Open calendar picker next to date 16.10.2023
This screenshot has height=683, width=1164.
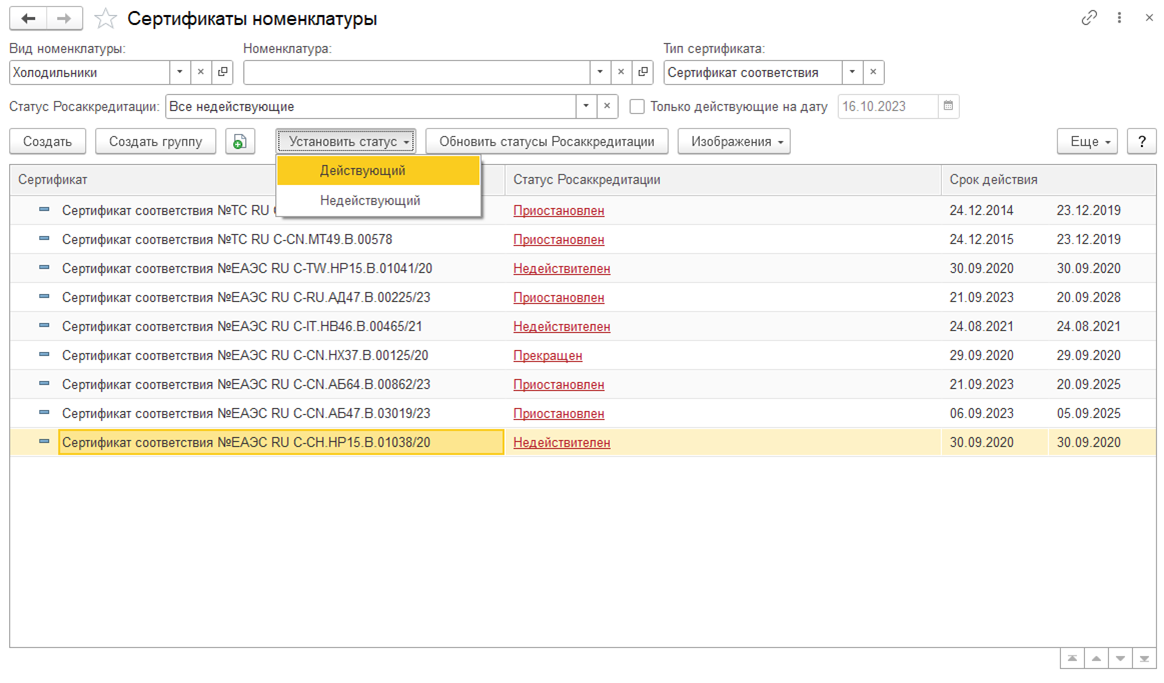pyautogui.click(x=948, y=106)
